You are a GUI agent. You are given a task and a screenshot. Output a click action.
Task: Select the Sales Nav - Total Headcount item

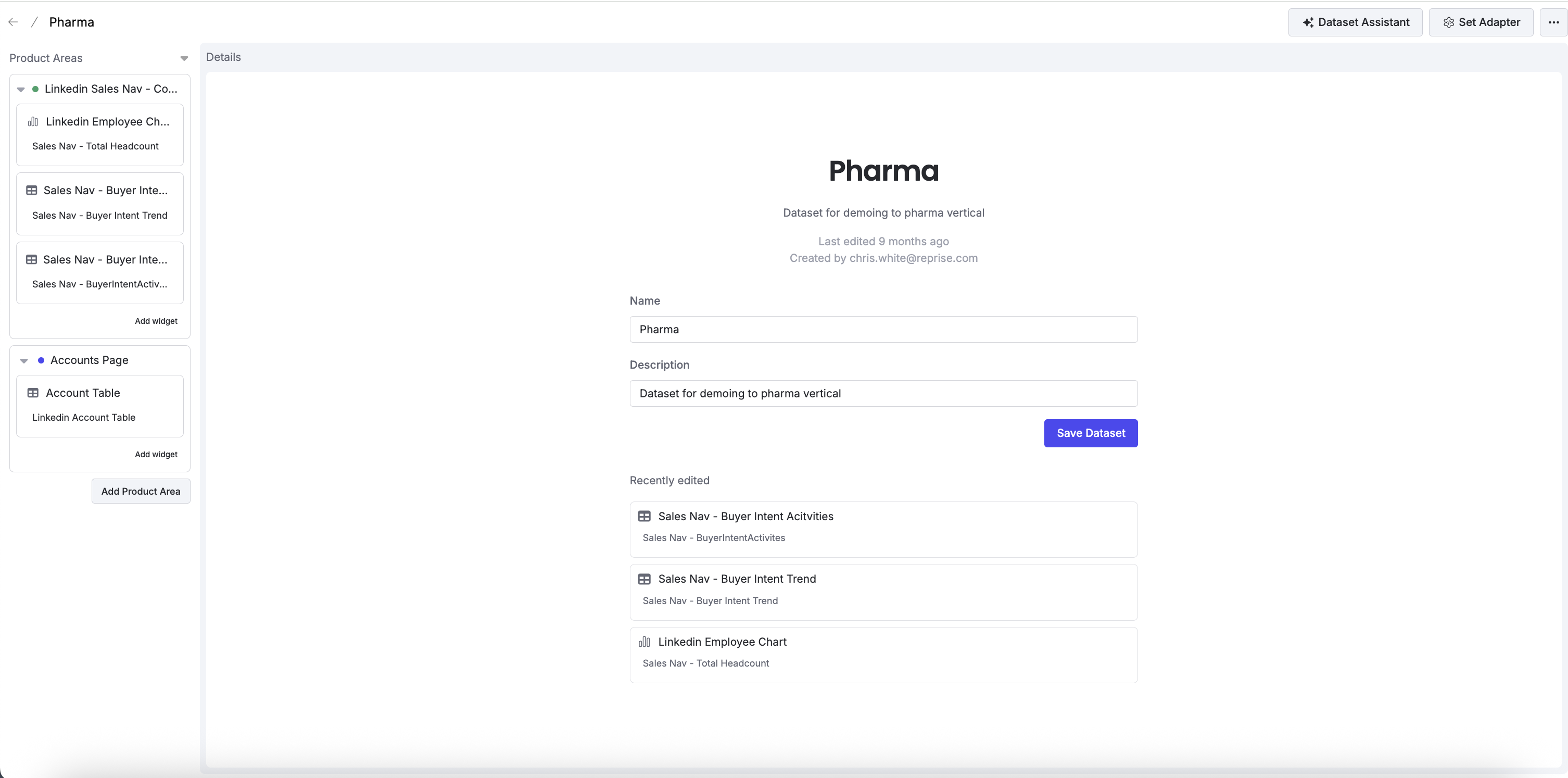click(x=95, y=146)
